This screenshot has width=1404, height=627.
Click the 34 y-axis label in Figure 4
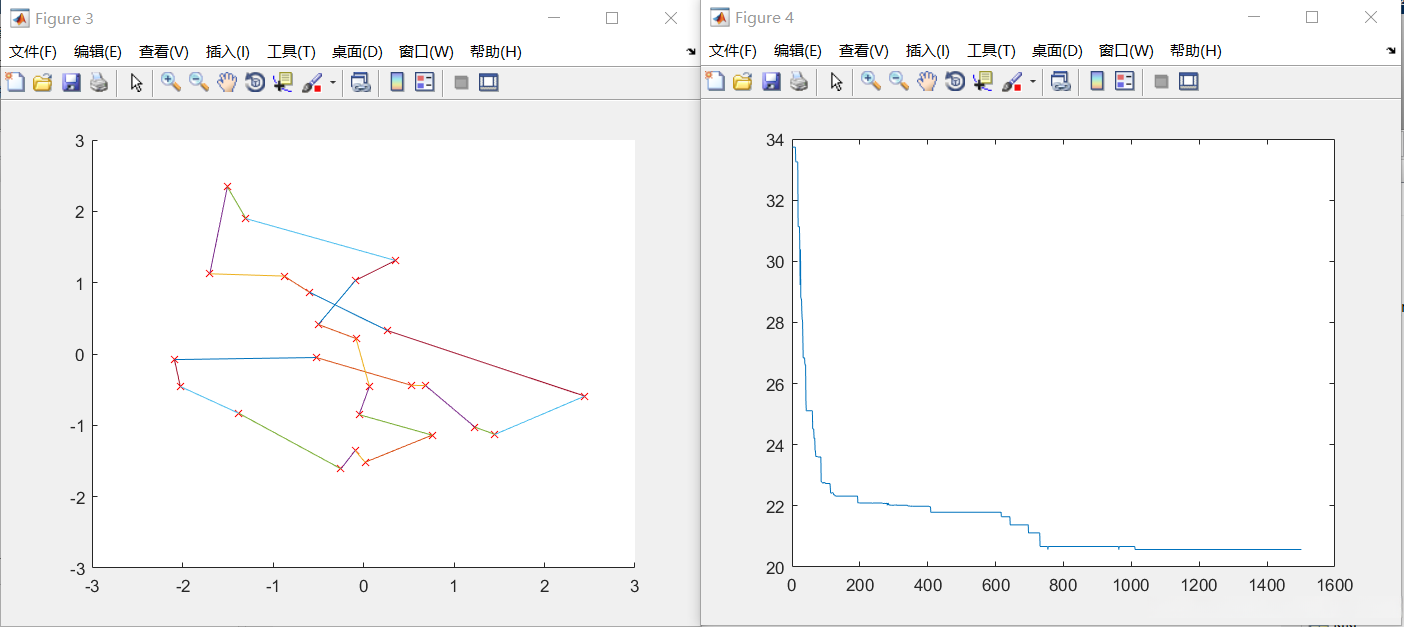[774, 140]
